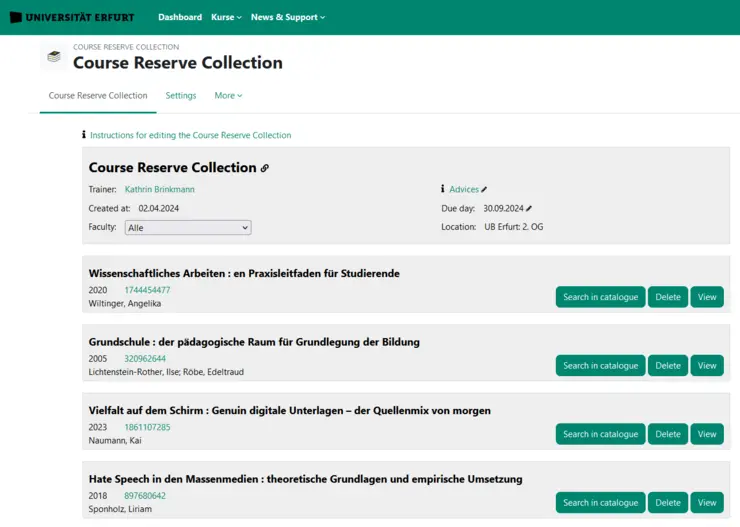This screenshot has height=527, width=740.
Task: Expand the Kurse menu in the top bar
Action: (x=226, y=17)
